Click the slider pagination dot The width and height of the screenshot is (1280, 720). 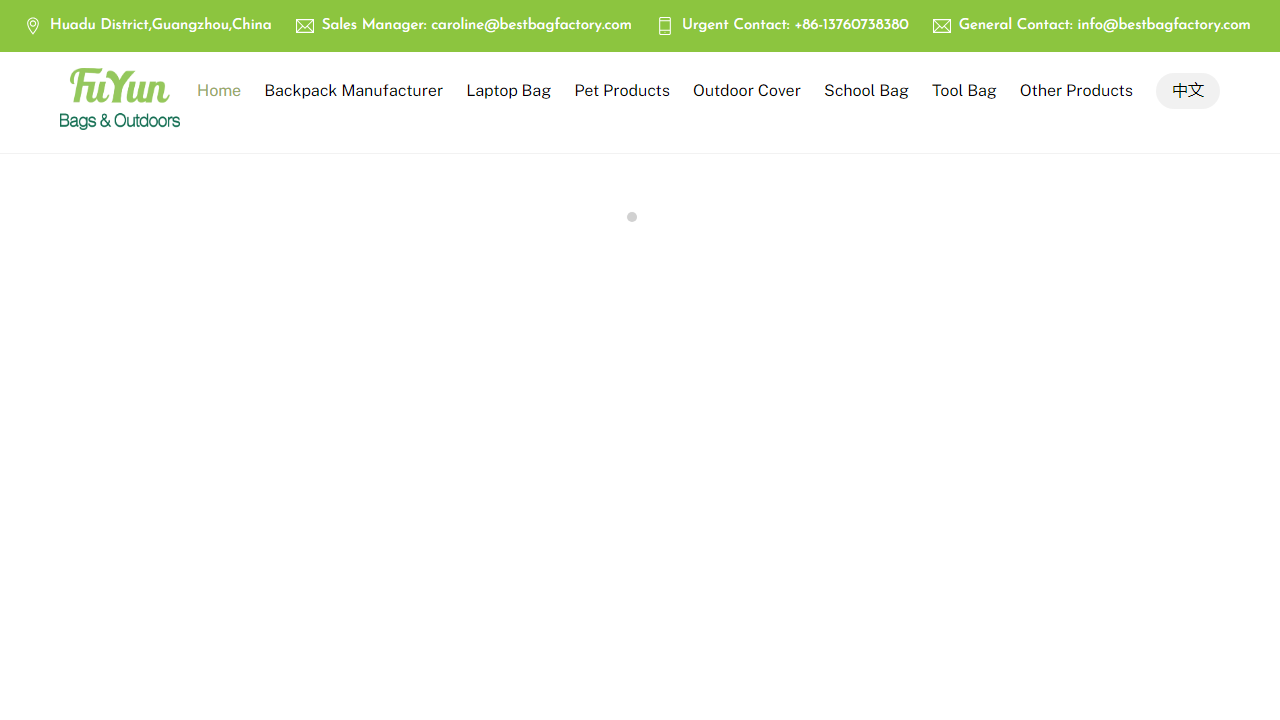click(x=632, y=217)
